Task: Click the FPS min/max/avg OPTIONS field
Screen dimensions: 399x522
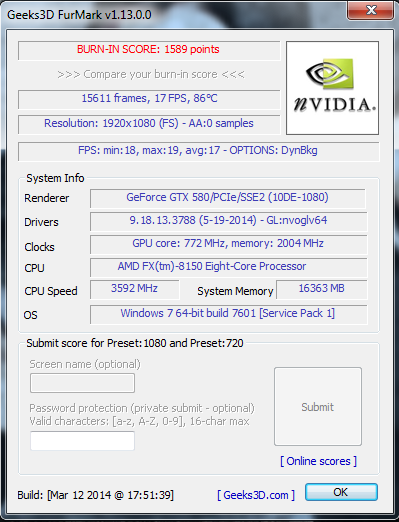Action: pyautogui.click(x=198, y=151)
